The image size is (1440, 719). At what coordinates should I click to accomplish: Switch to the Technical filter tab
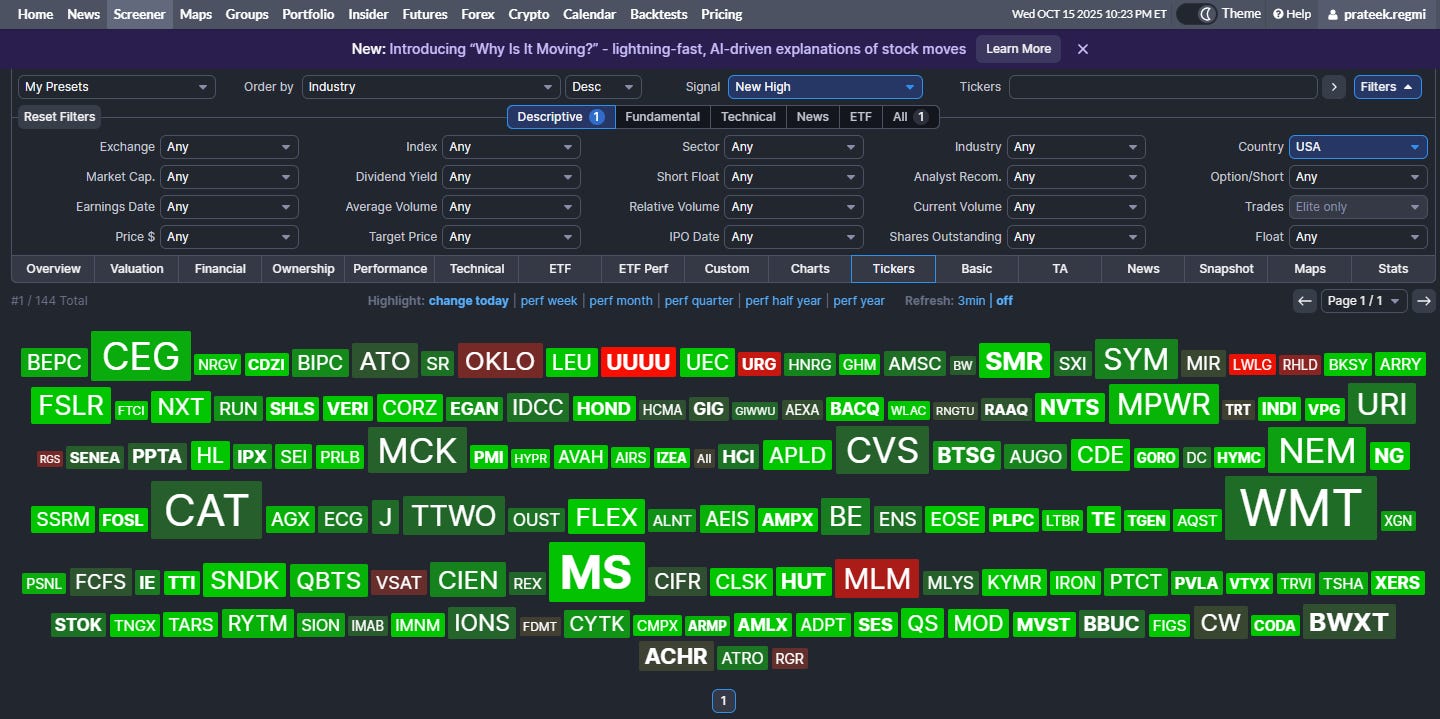pos(748,117)
